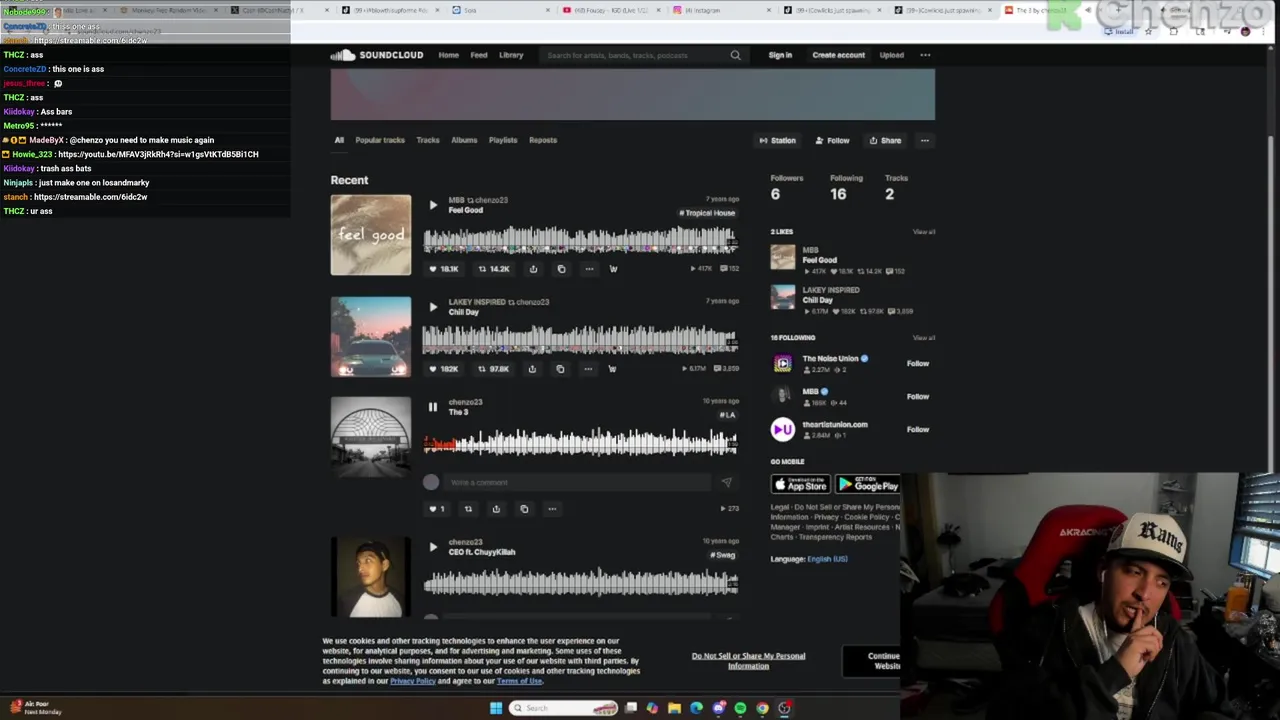Screen dimensions: 1280x720
Task: Click the SoundCloud logo
Action: (x=377, y=55)
